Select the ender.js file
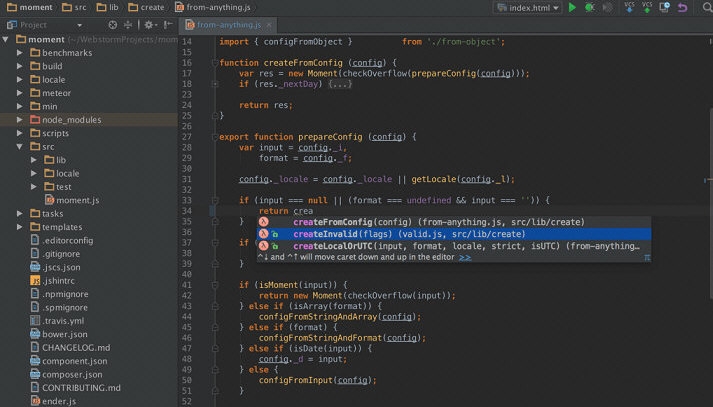Viewport: 713px width, 407px height. pos(53,401)
